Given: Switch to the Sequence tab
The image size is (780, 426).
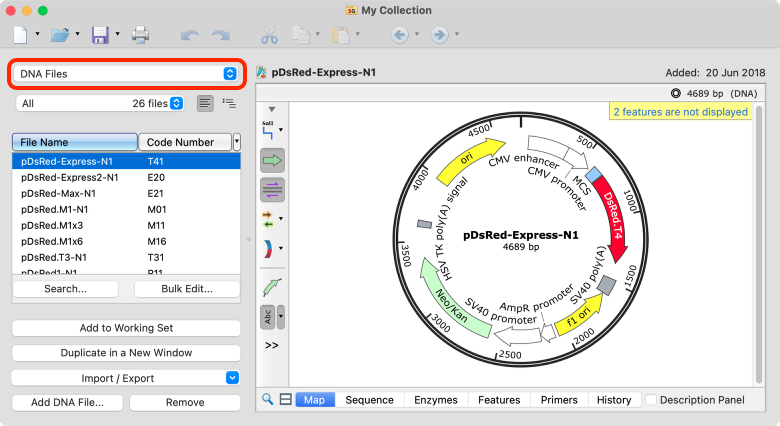Looking at the screenshot, I should pos(370,400).
